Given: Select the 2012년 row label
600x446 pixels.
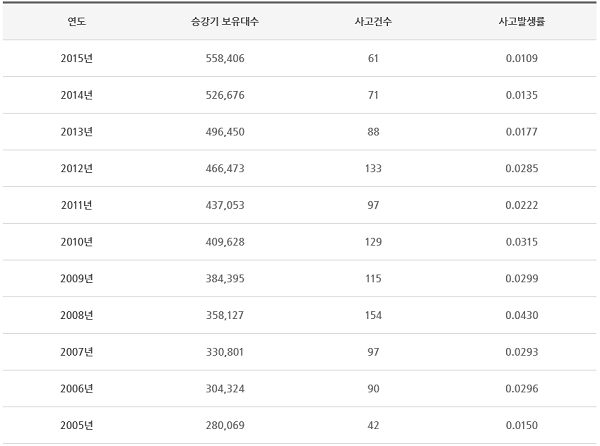Looking at the screenshot, I should click(76, 168).
